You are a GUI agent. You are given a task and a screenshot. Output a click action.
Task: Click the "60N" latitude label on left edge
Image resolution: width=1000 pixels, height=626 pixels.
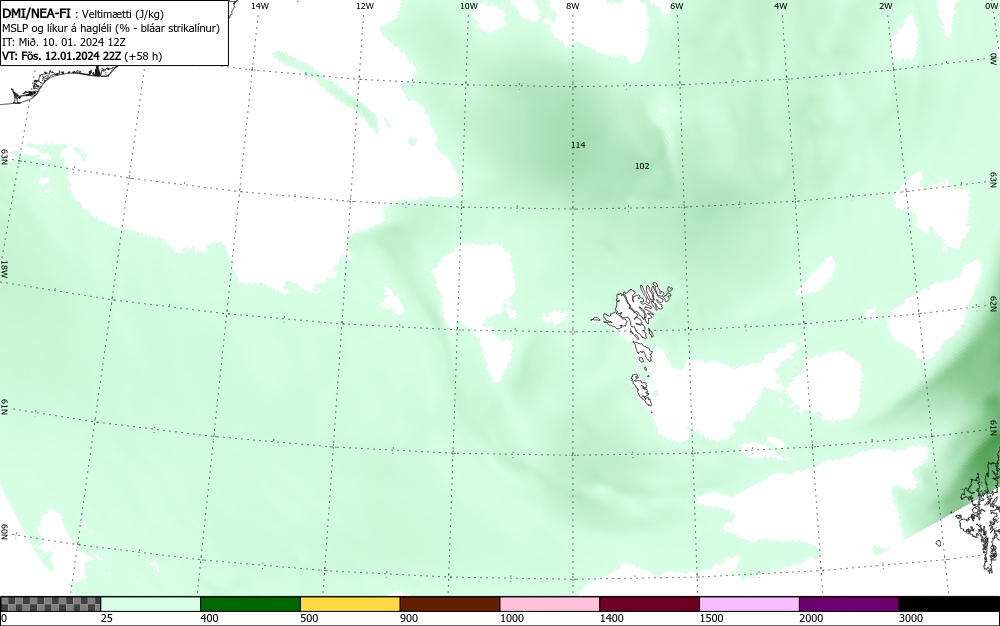point(4,532)
